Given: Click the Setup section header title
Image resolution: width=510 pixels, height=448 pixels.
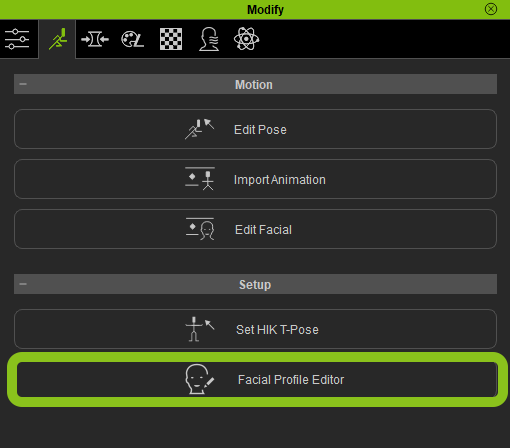Looking at the screenshot, I should click(255, 285).
